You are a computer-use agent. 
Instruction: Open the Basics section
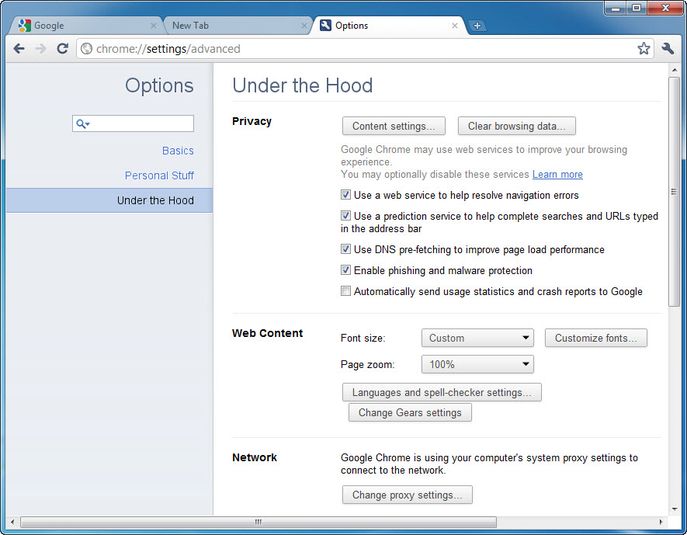click(177, 151)
